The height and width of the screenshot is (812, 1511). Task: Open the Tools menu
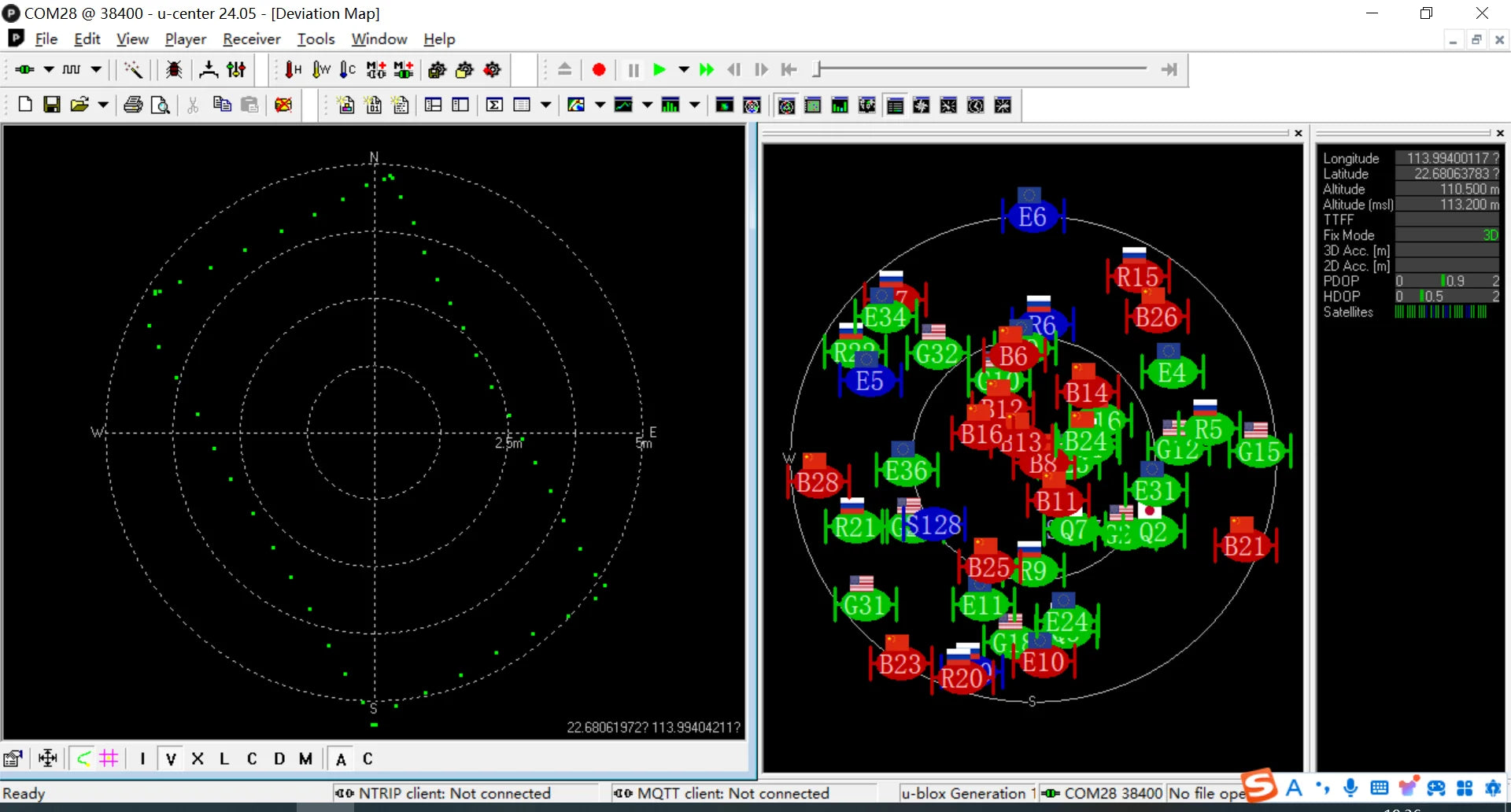(316, 39)
